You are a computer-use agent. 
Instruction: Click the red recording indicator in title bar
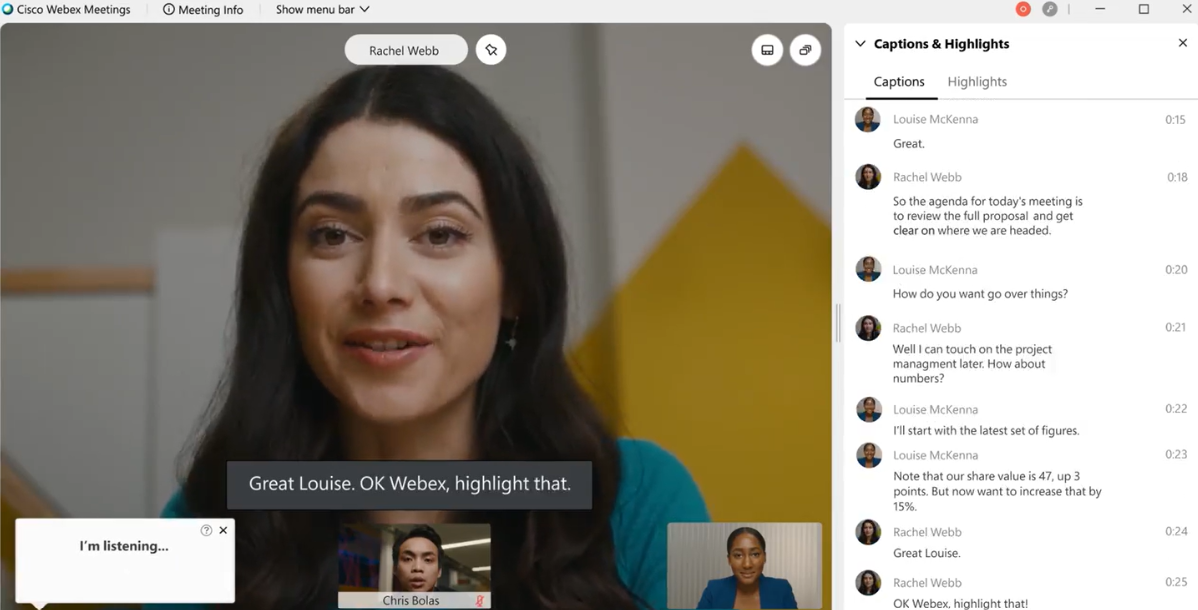coord(1022,9)
